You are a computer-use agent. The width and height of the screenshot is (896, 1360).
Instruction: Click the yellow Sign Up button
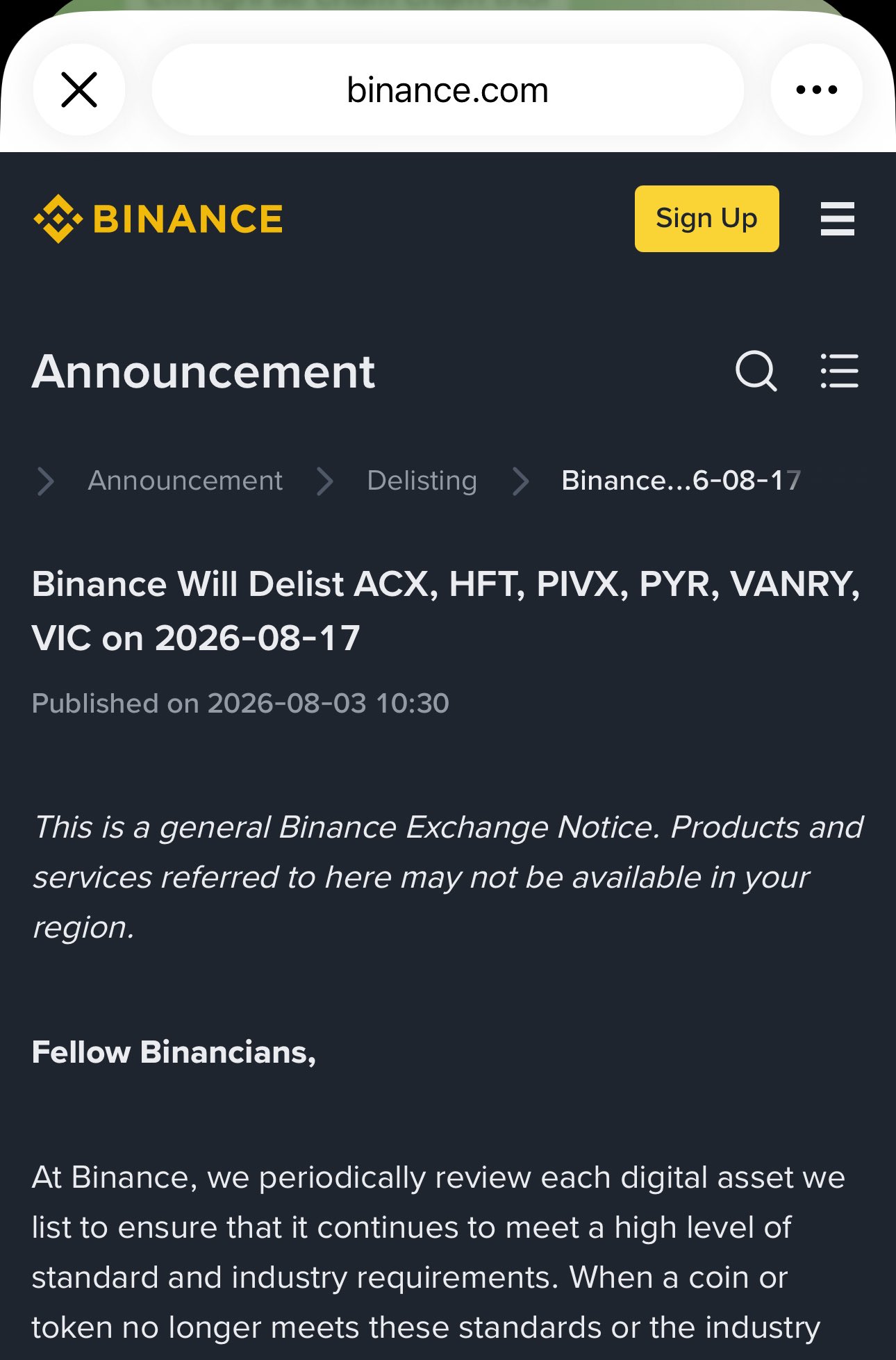coord(706,219)
